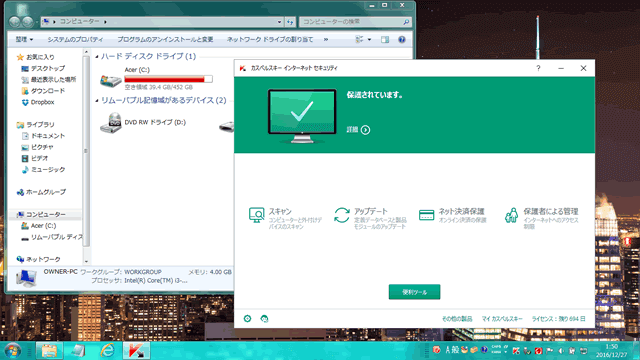Click volume speaker tray icon
Image resolution: width=640 pixels, height=360 pixels.
tap(562, 350)
